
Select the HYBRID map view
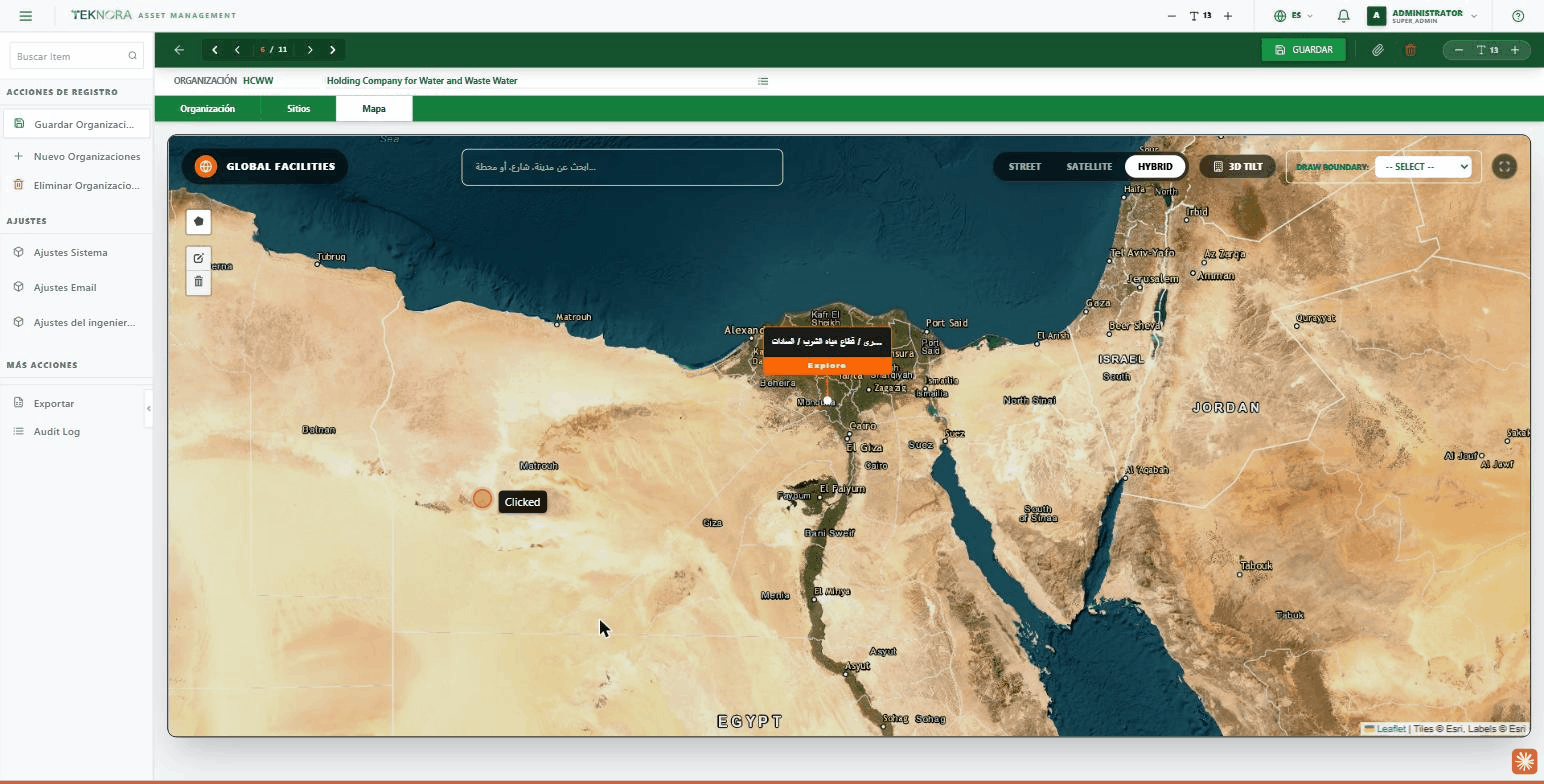[1155, 167]
